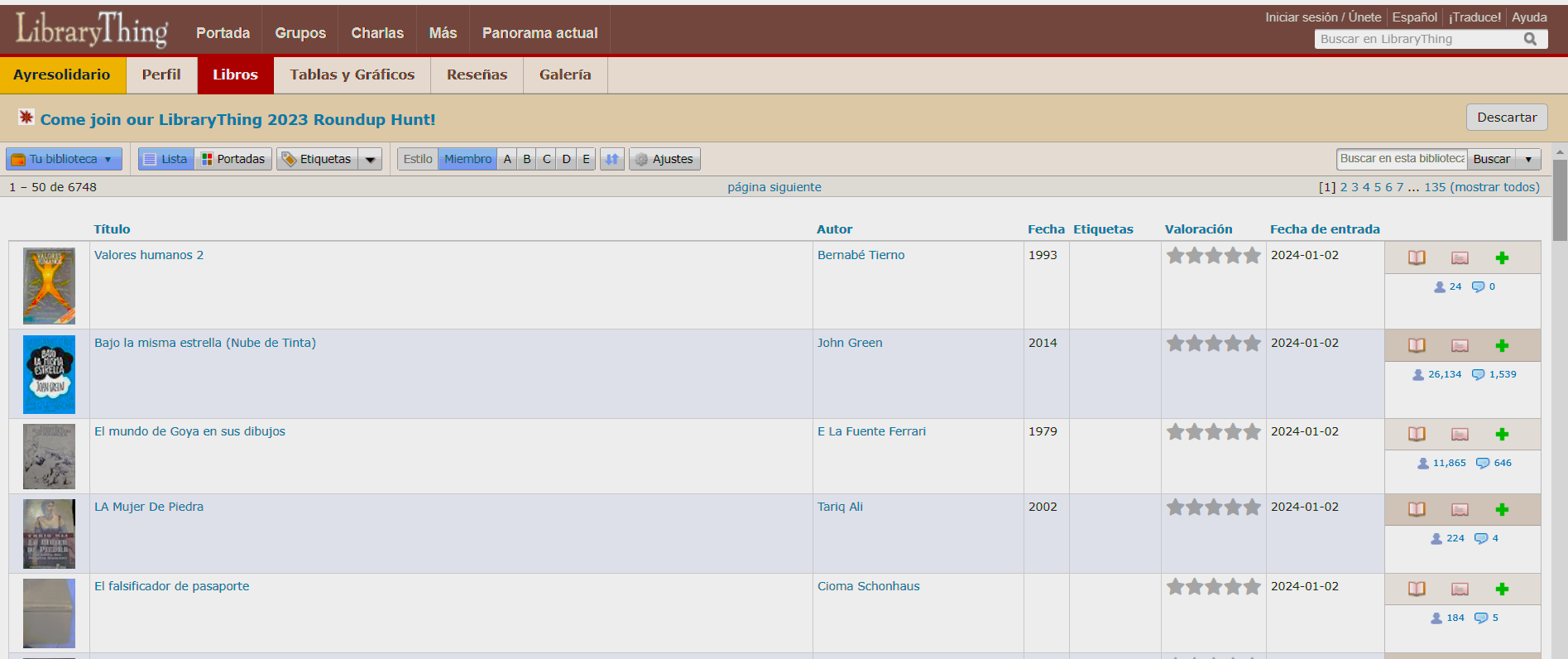Select Miembro display style

pyautogui.click(x=468, y=159)
